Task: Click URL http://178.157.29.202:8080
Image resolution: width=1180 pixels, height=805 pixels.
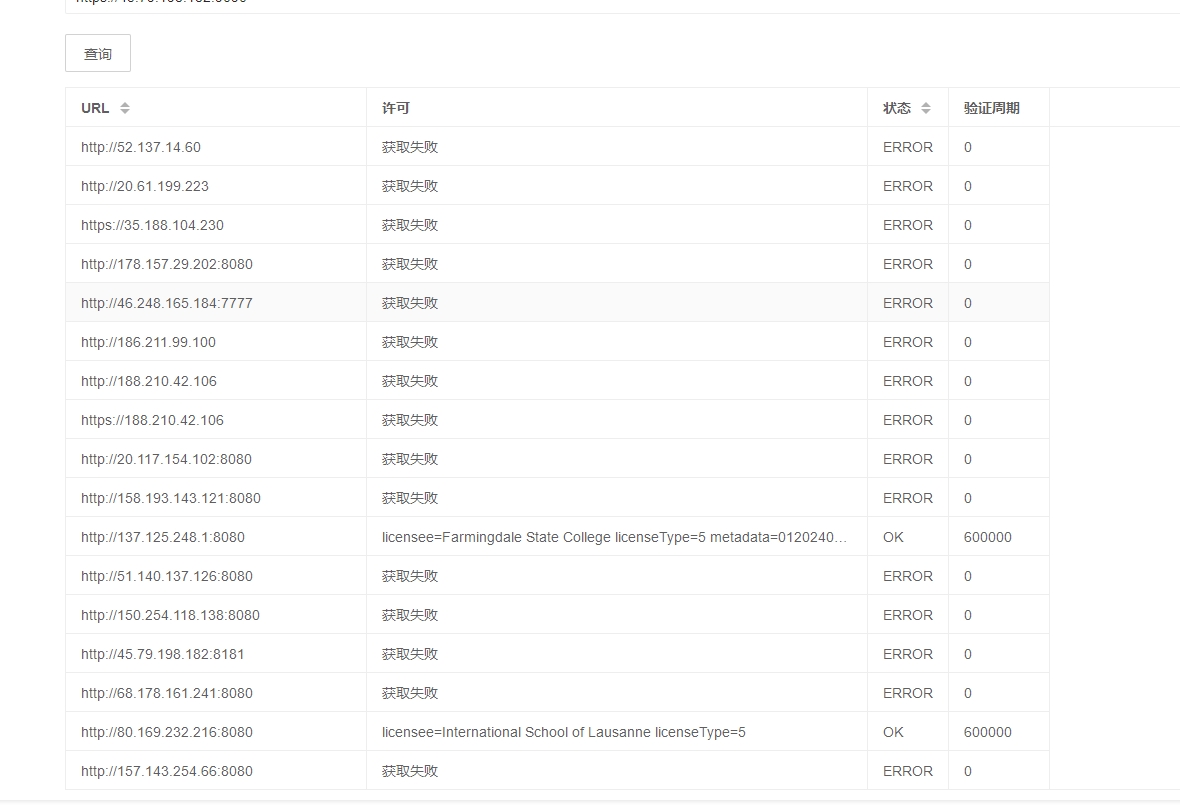Action: point(167,264)
